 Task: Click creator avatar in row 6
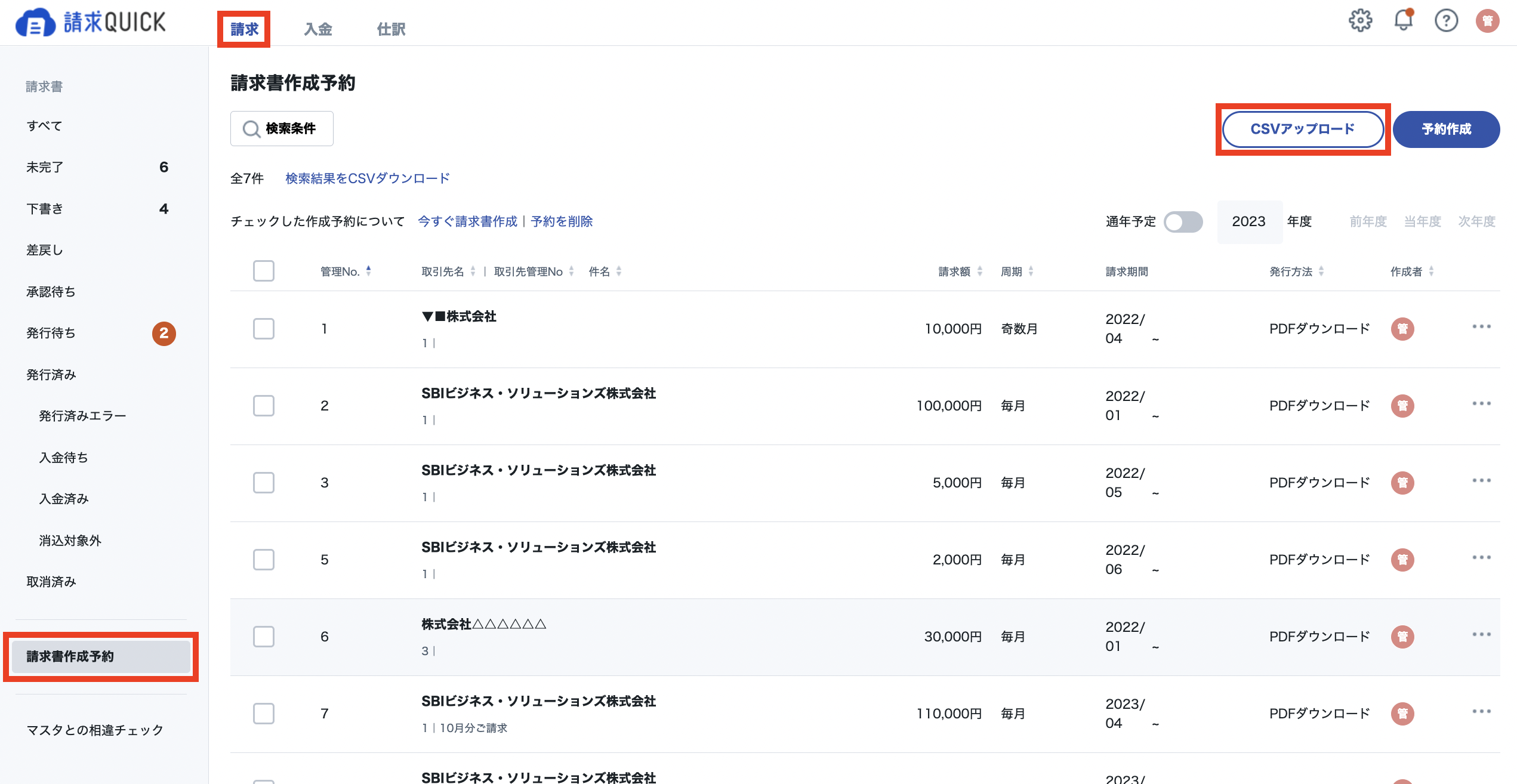point(1402,637)
